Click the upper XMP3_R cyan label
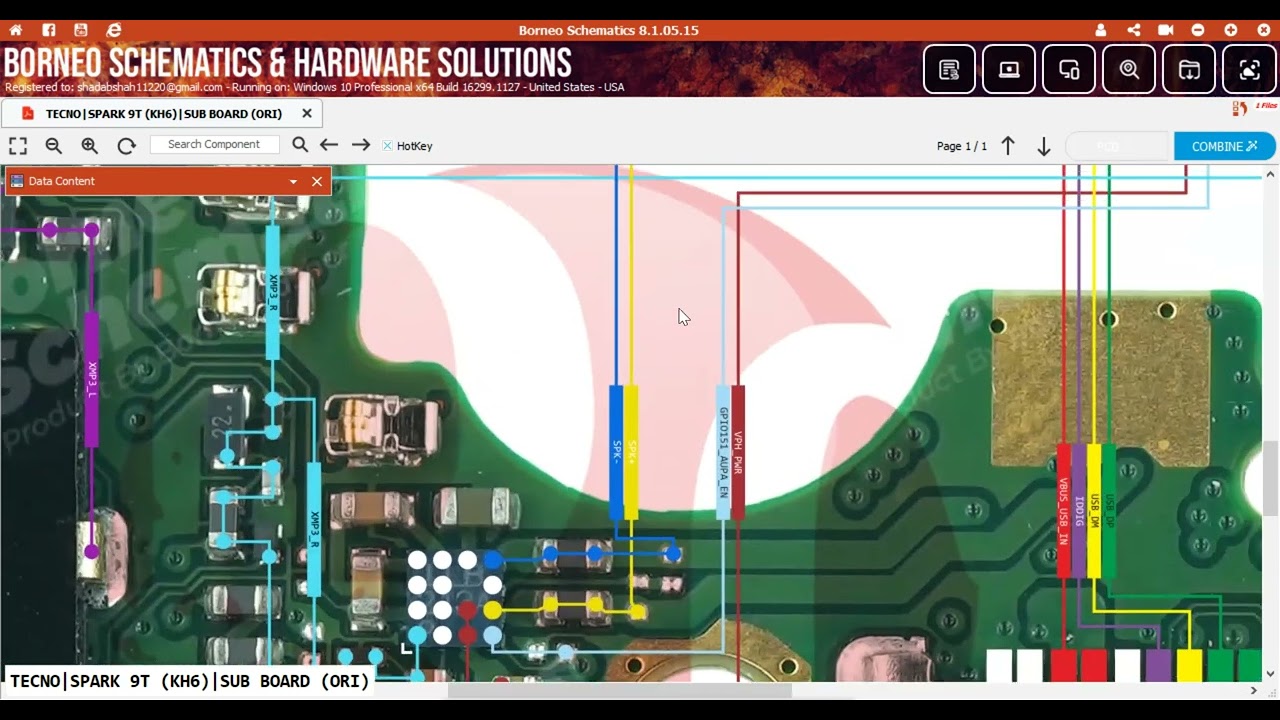This screenshot has height=720, width=1280. point(273,292)
